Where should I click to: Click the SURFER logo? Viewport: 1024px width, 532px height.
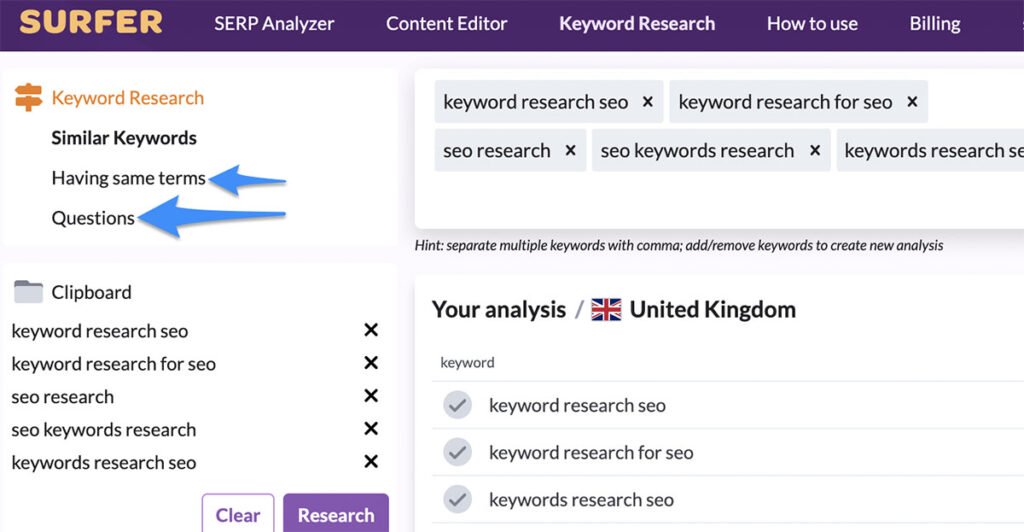[x=91, y=22]
